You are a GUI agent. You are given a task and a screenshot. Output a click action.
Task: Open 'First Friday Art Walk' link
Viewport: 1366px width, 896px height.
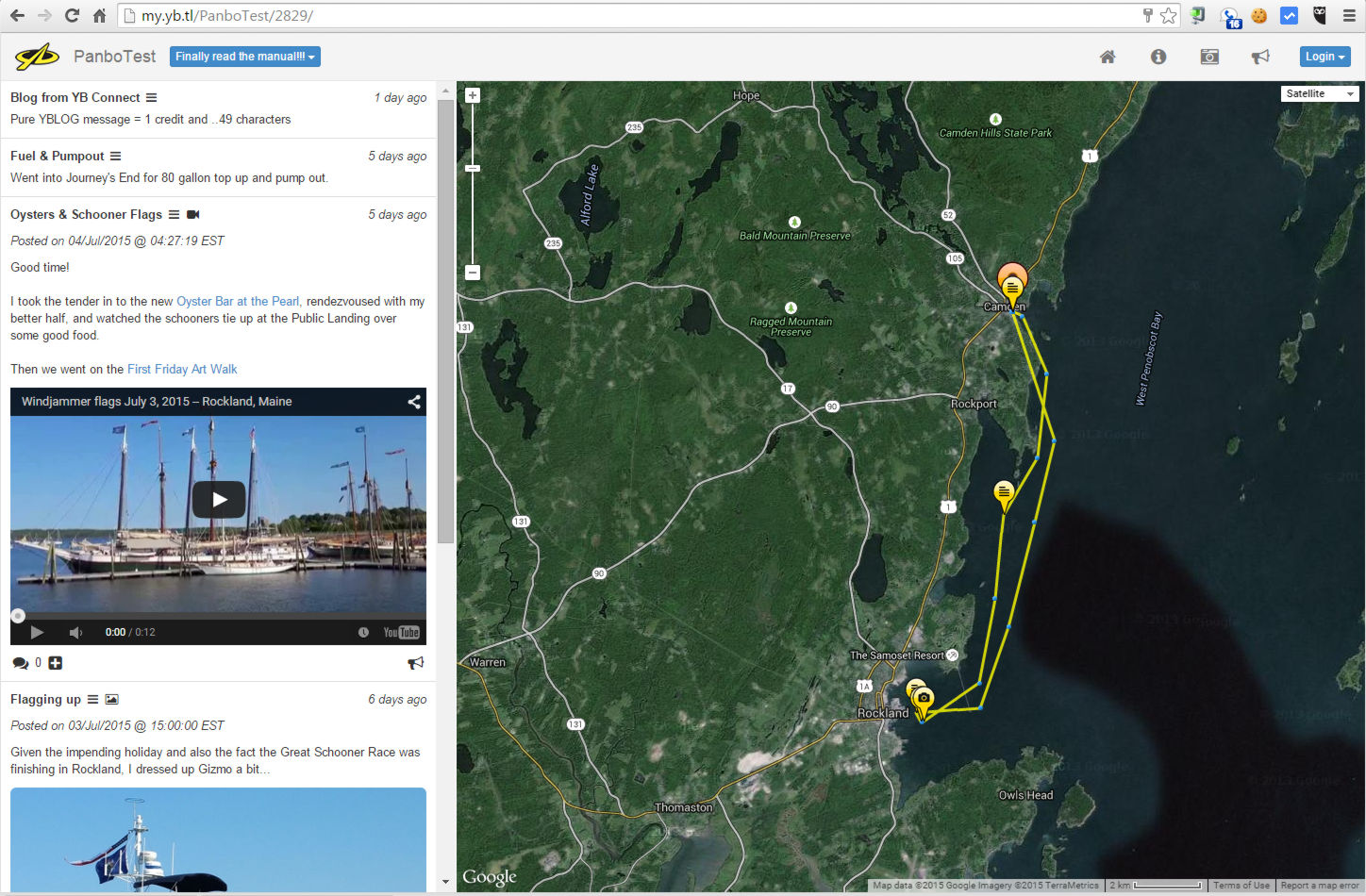click(x=182, y=370)
